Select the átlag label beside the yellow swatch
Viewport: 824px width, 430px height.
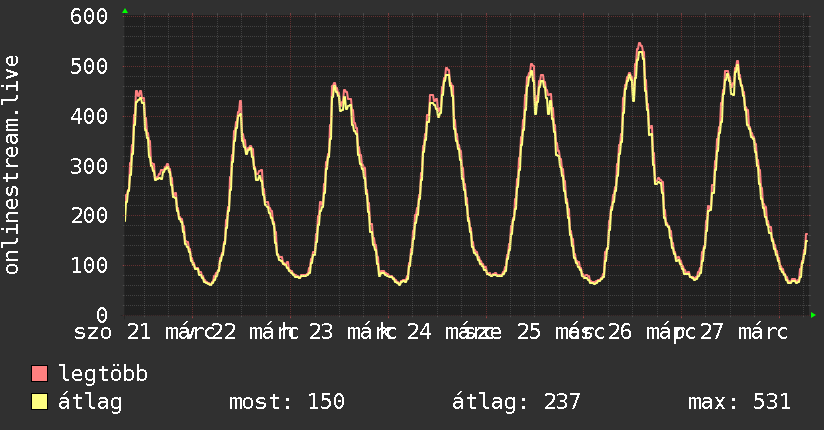pos(91,402)
